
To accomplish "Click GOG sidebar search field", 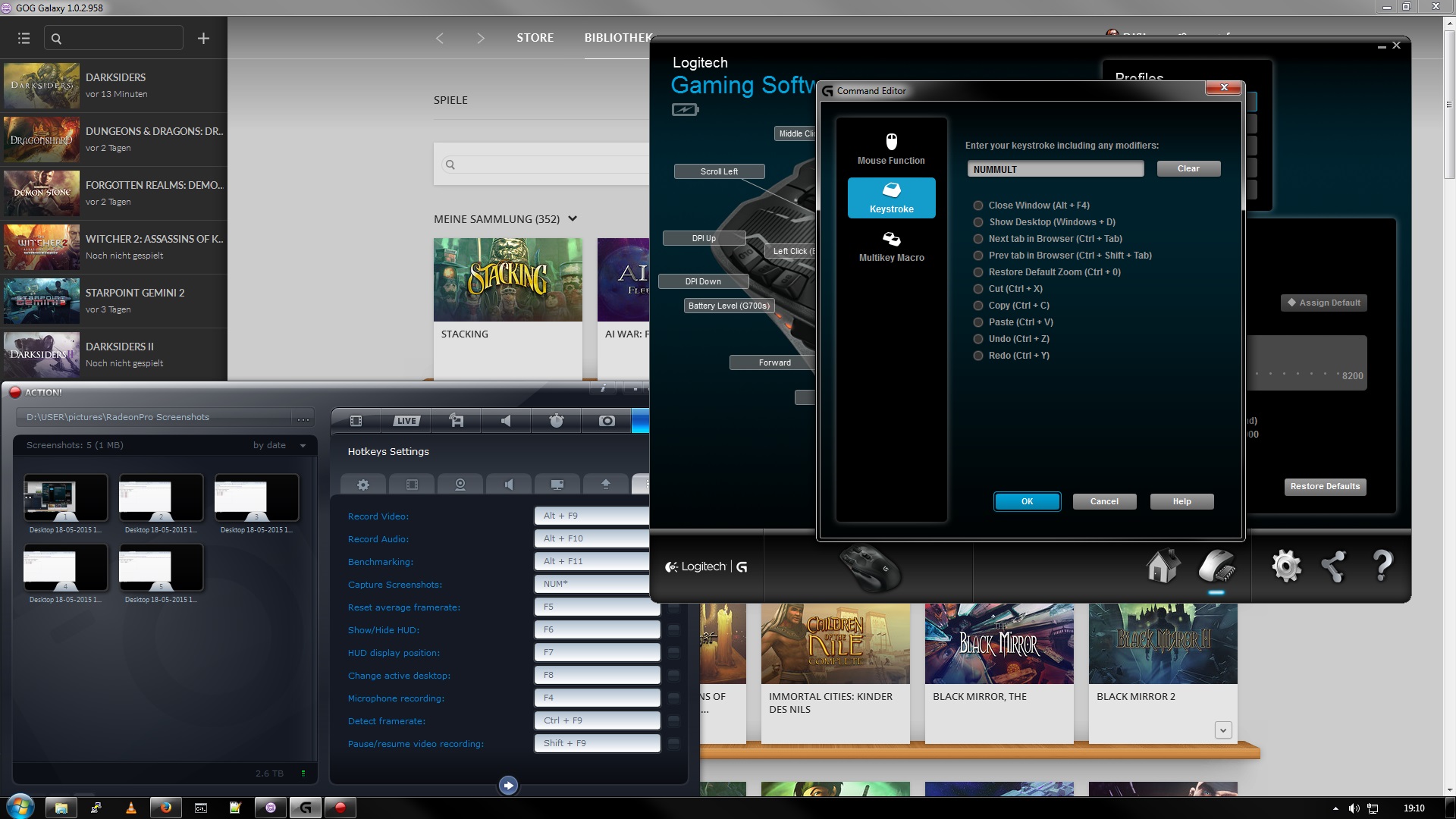I will point(114,38).
